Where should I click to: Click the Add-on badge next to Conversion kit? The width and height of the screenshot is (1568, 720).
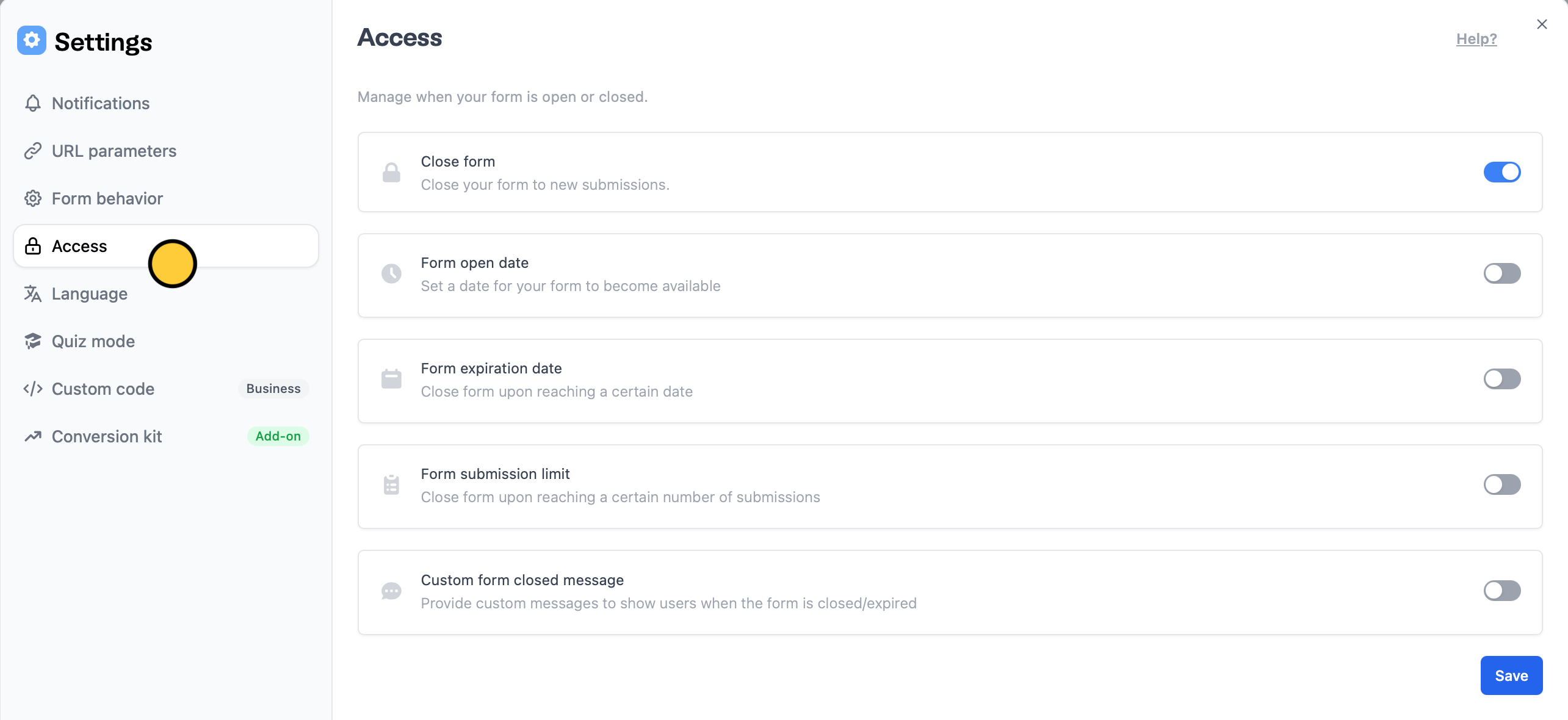click(x=278, y=436)
